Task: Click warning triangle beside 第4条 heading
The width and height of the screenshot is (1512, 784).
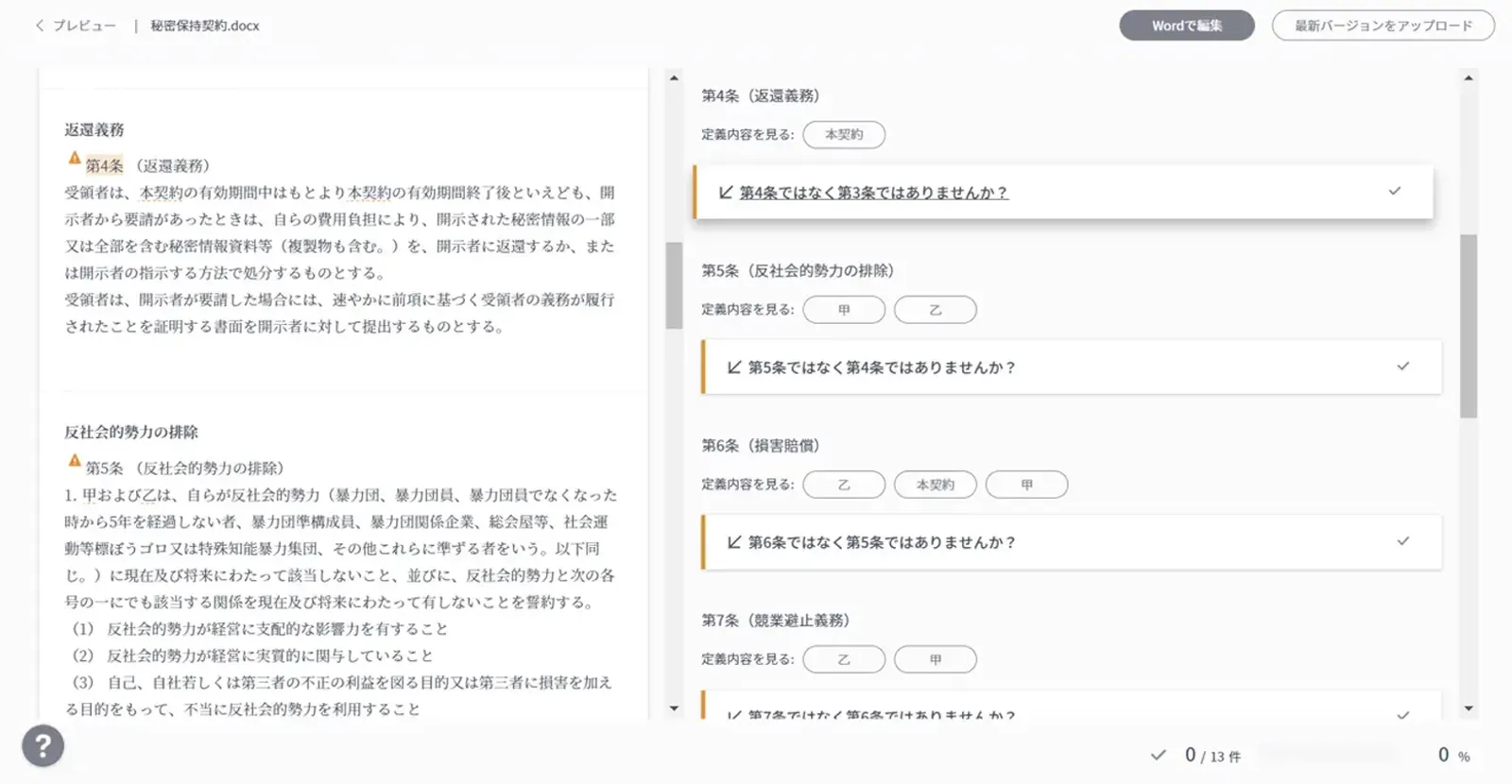Action: tap(74, 159)
